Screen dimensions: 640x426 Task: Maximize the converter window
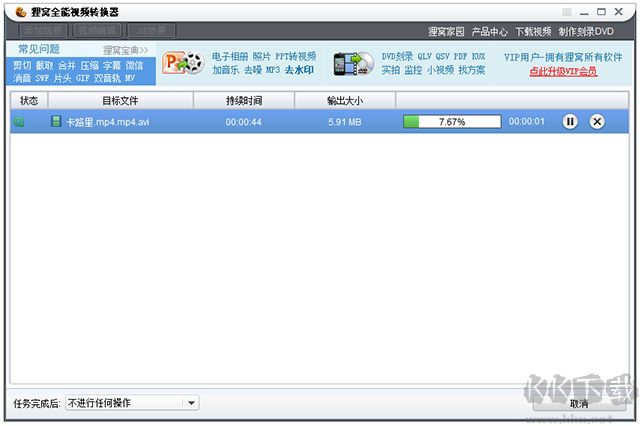[601, 12]
